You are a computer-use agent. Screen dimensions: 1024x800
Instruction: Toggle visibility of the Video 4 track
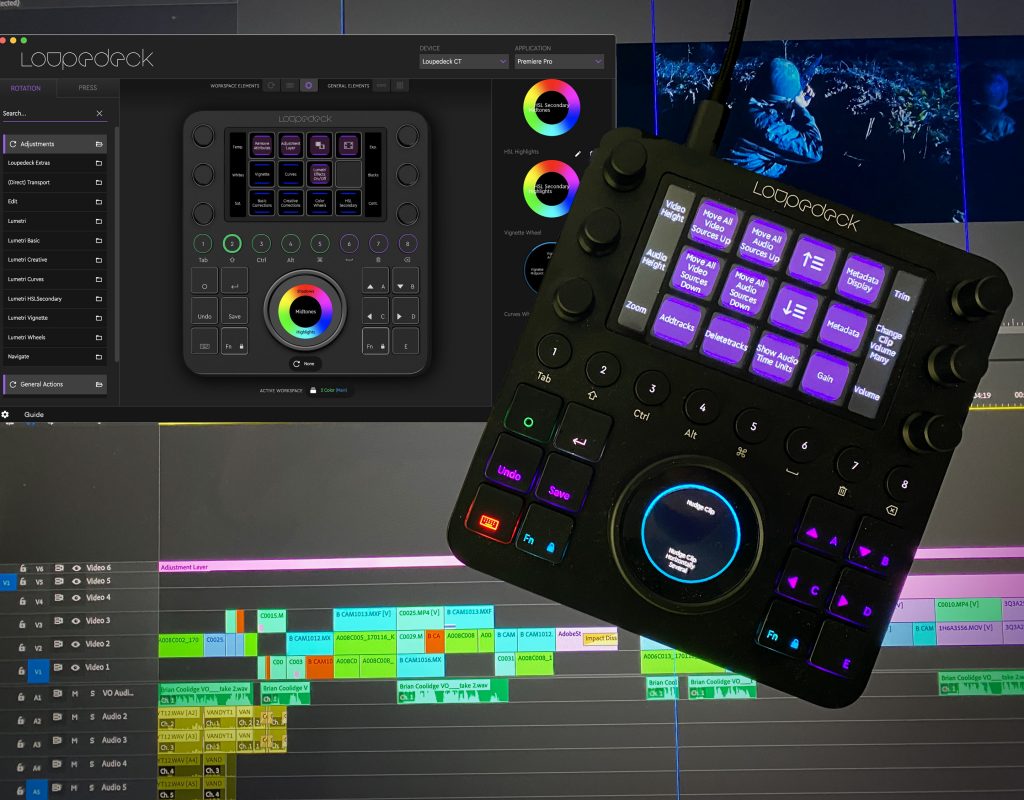point(76,598)
